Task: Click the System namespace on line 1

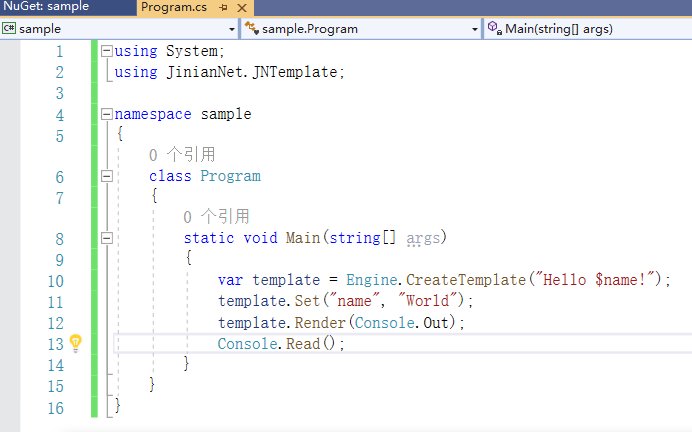Action: point(192,51)
